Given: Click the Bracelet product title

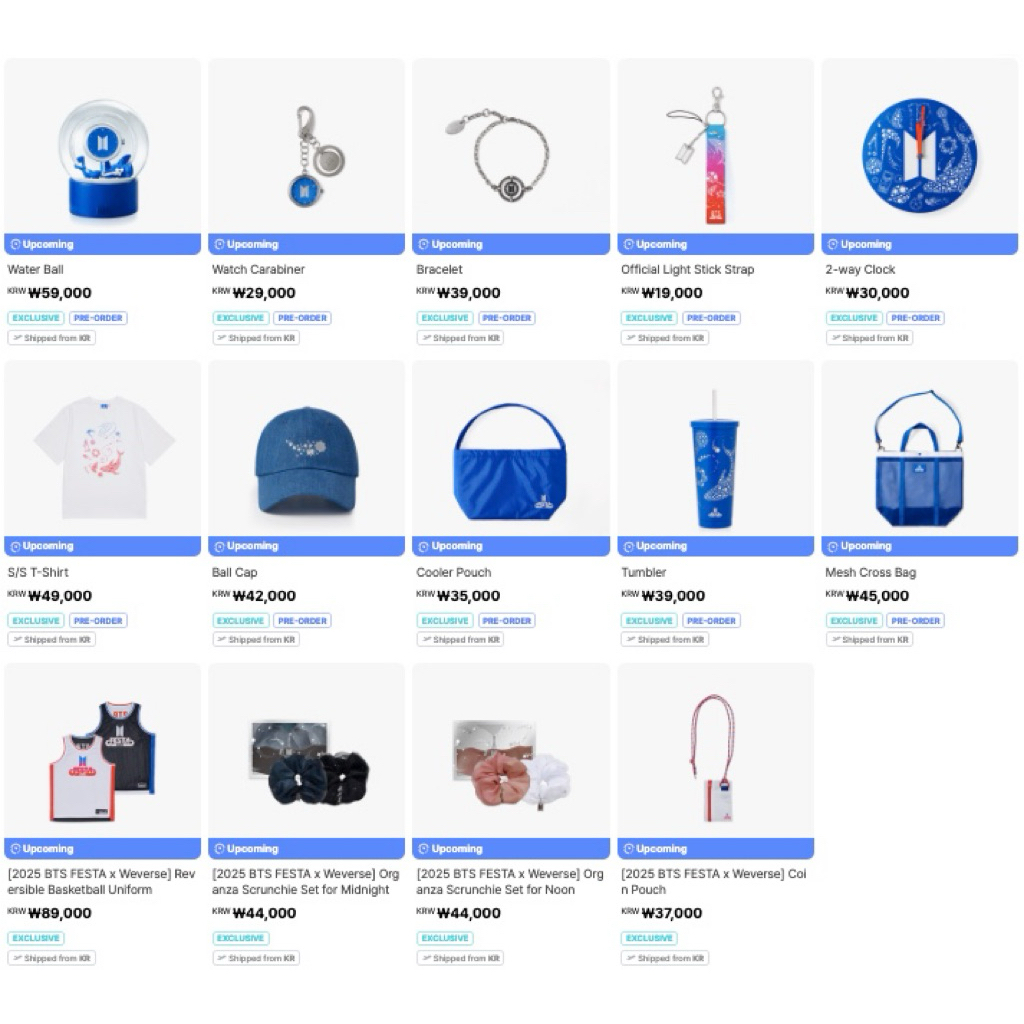Looking at the screenshot, I should pos(439,269).
